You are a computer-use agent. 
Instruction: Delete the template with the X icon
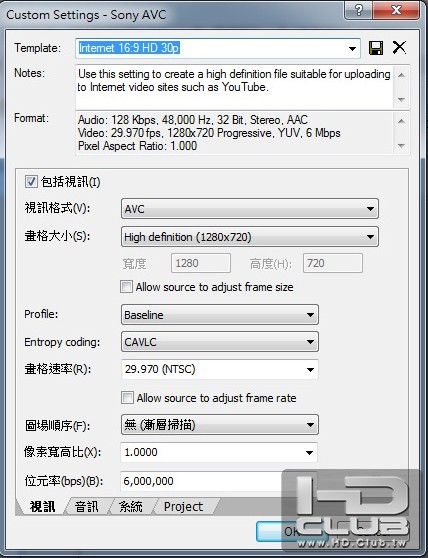[x=399, y=47]
